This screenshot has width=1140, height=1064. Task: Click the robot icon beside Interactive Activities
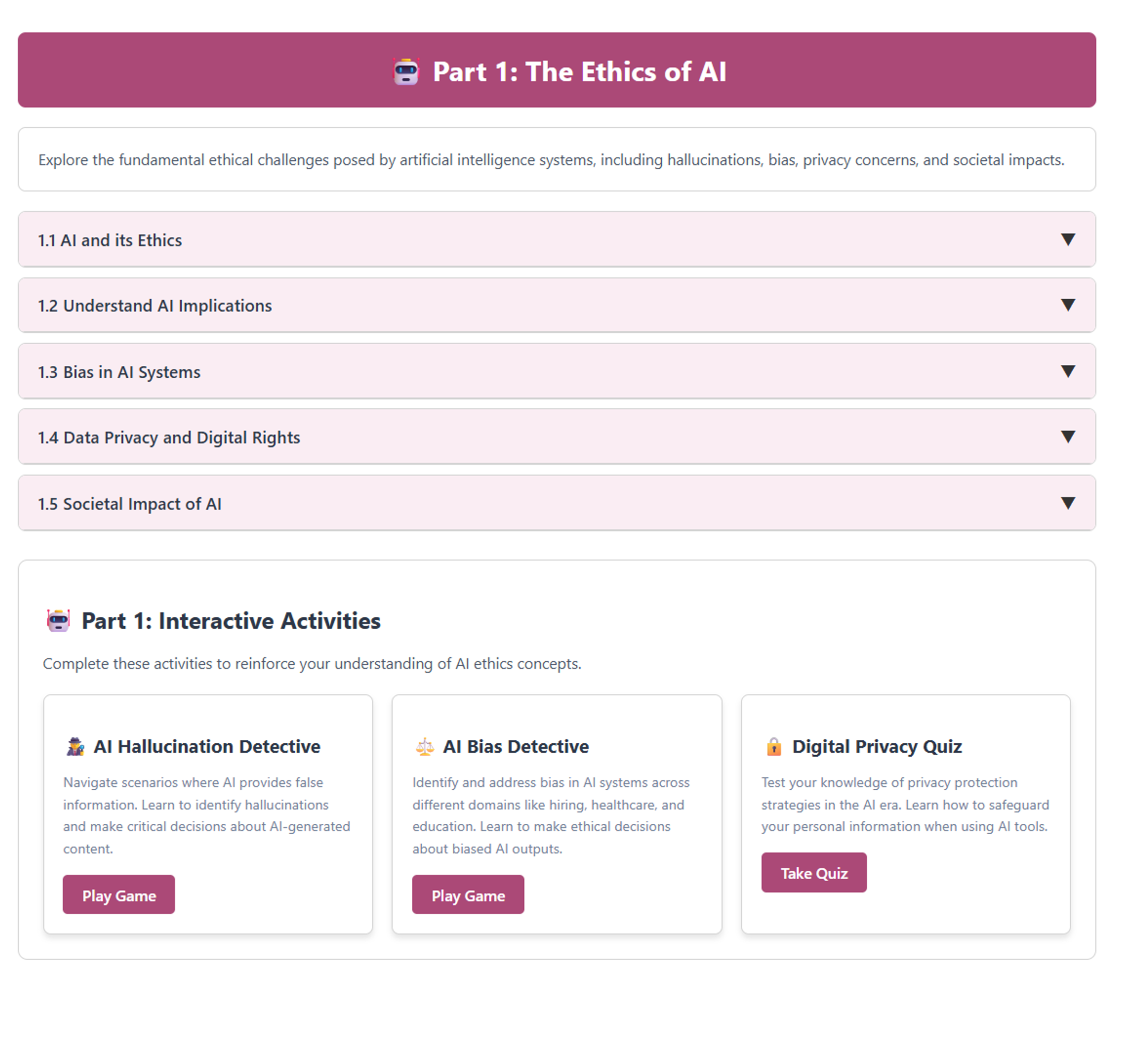coord(58,620)
